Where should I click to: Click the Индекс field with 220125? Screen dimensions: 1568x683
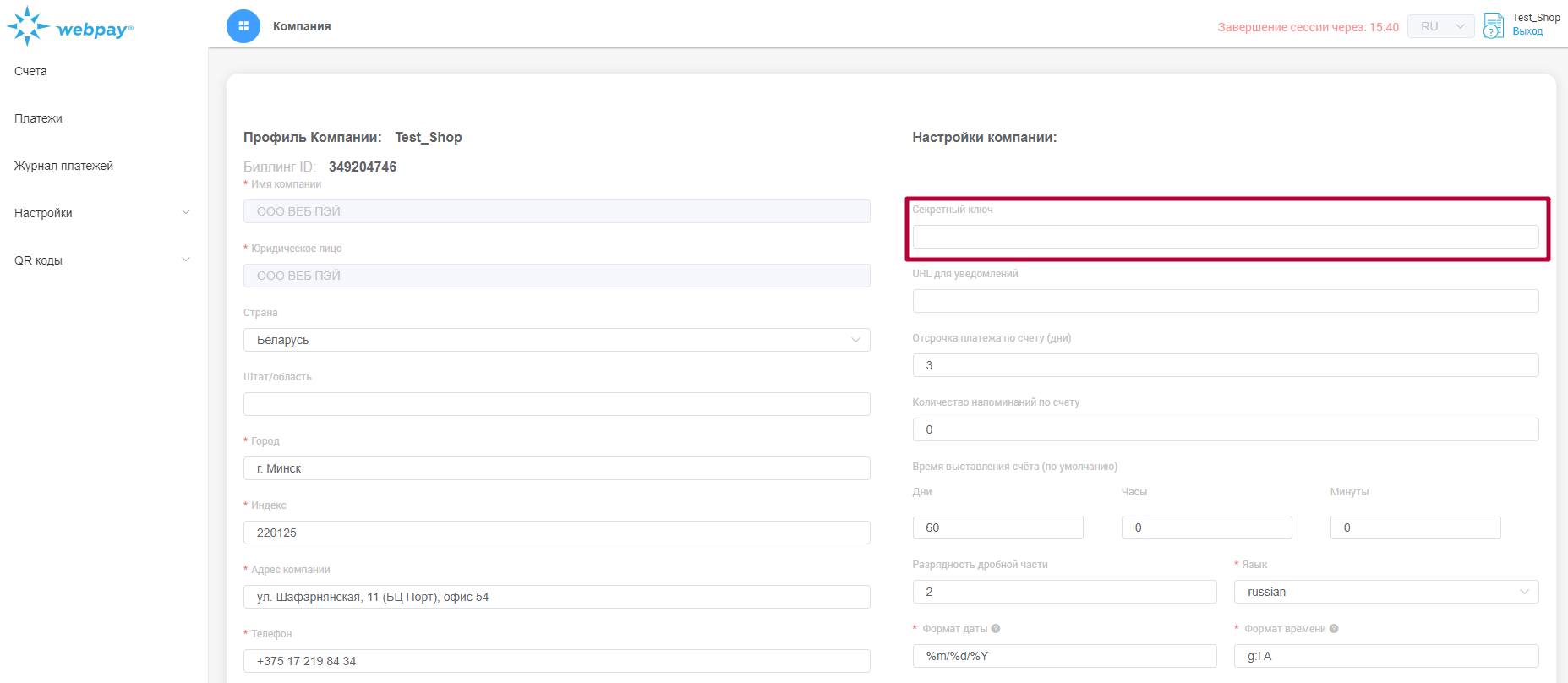point(557,533)
